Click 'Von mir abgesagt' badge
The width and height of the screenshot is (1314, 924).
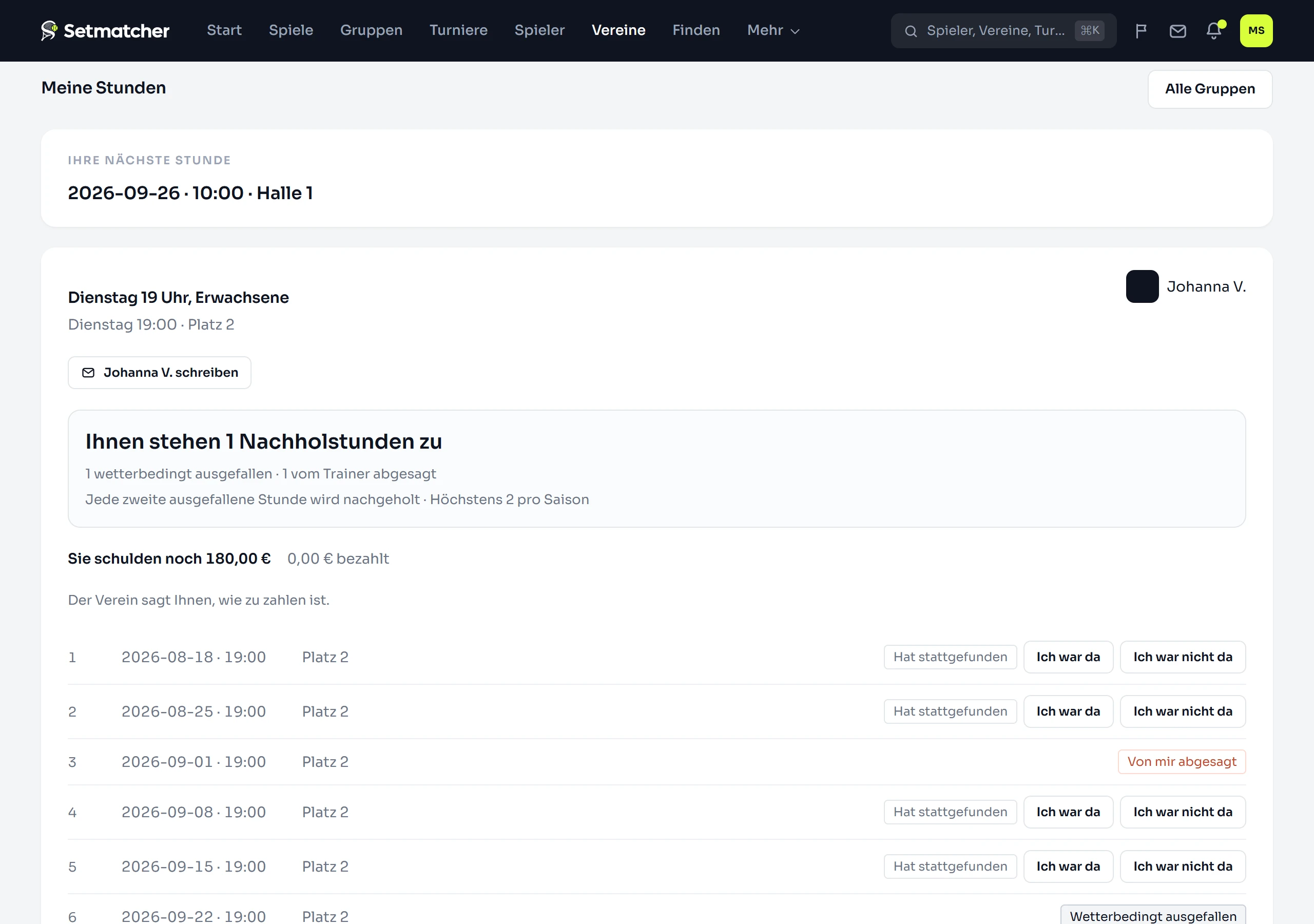1181,762
